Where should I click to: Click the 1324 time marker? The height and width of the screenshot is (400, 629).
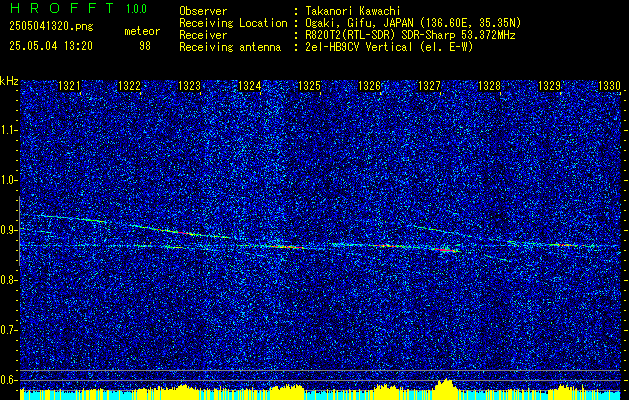coord(250,85)
